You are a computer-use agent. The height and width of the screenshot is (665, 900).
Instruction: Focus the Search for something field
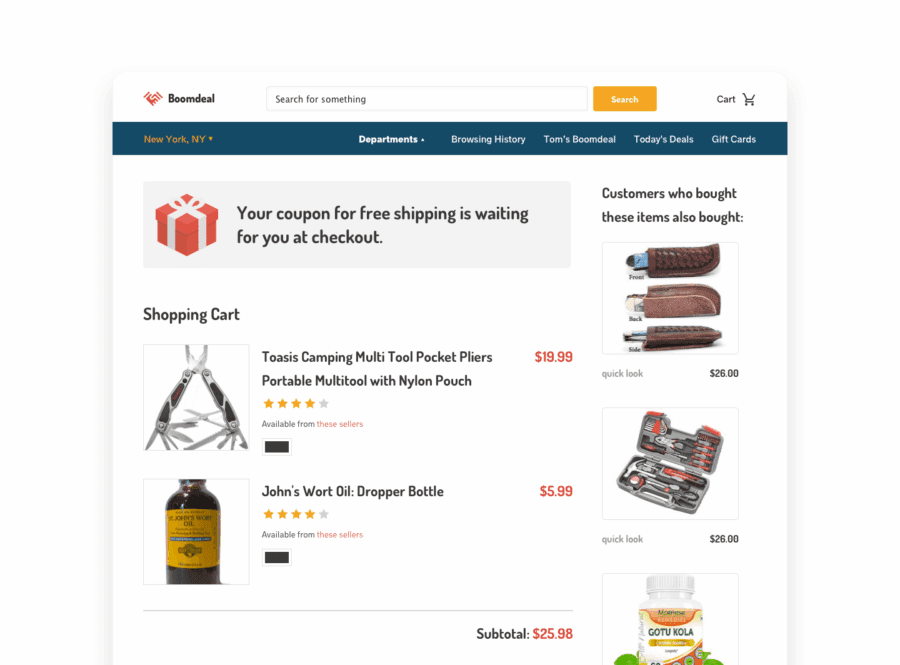click(x=426, y=99)
